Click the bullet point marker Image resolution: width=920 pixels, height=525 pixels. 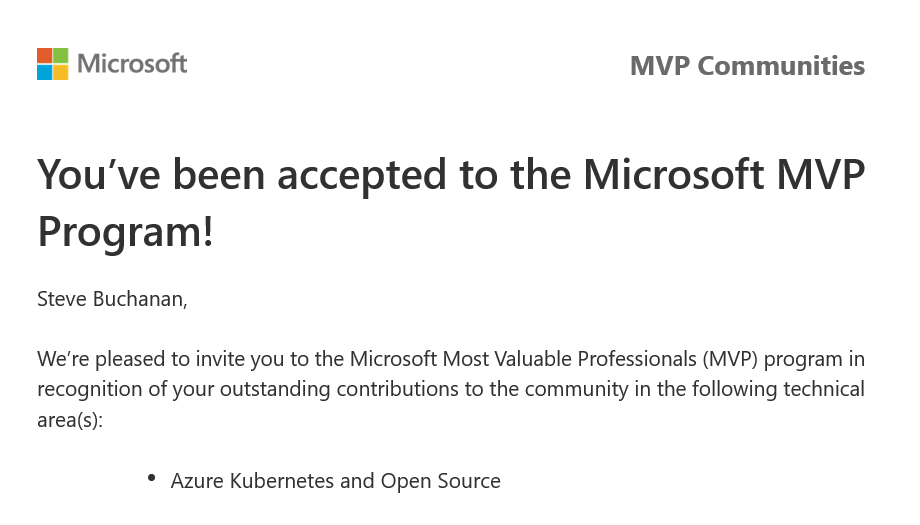[x=151, y=478]
